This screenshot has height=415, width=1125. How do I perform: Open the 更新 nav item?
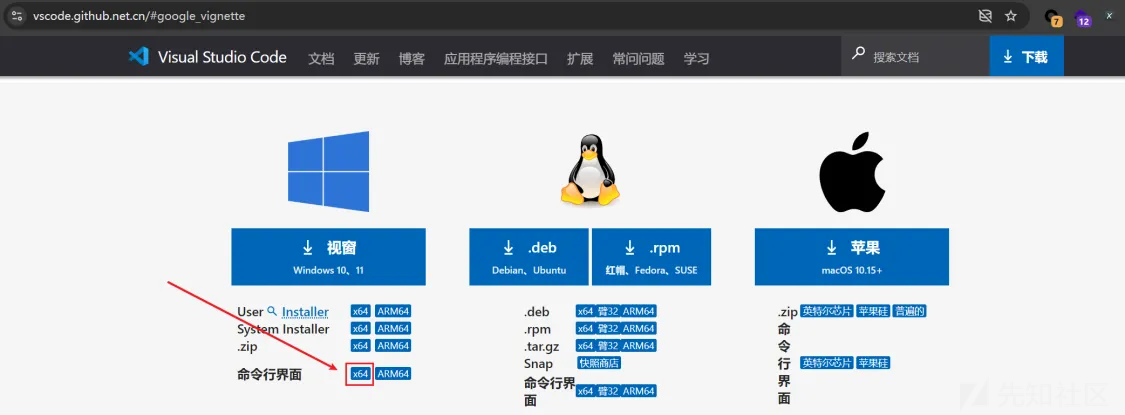click(x=367, y=59)
